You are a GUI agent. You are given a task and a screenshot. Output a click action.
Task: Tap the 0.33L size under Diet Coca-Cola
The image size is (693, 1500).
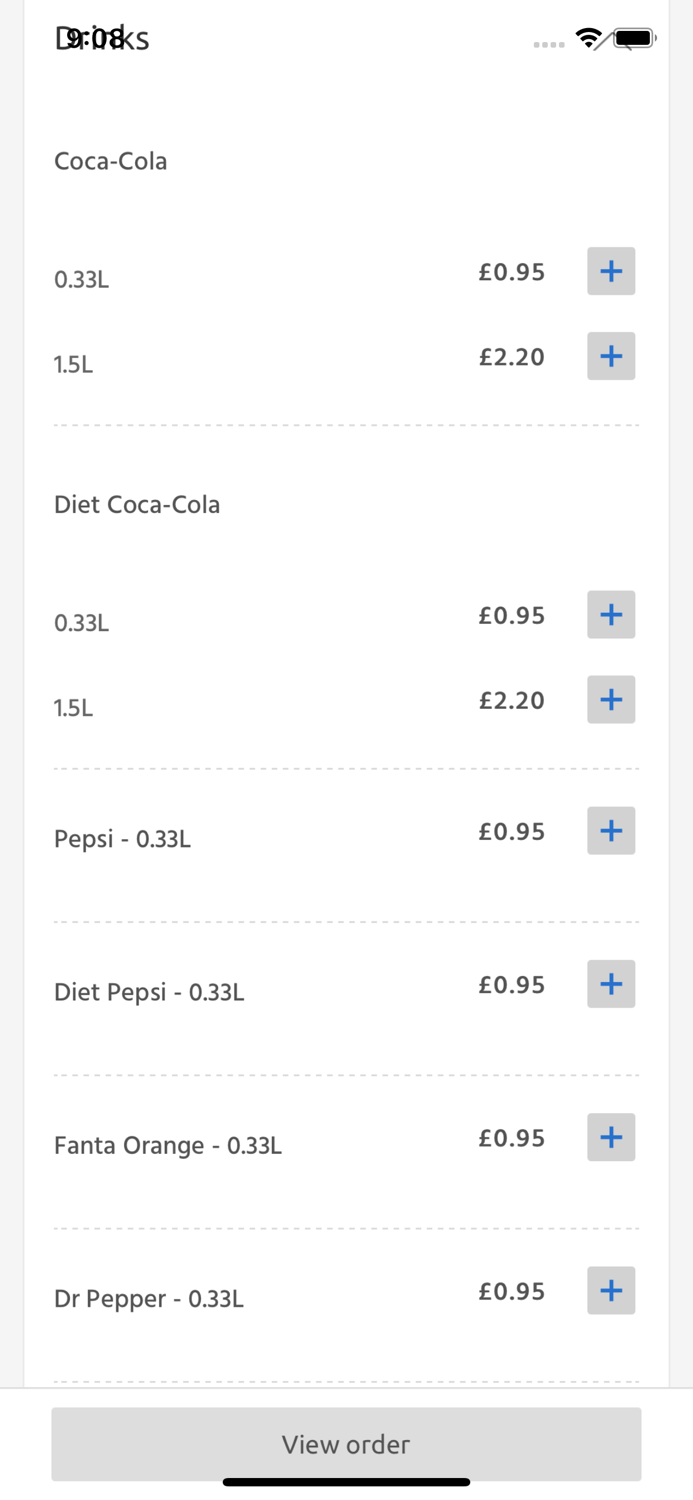tap(82, 623)
